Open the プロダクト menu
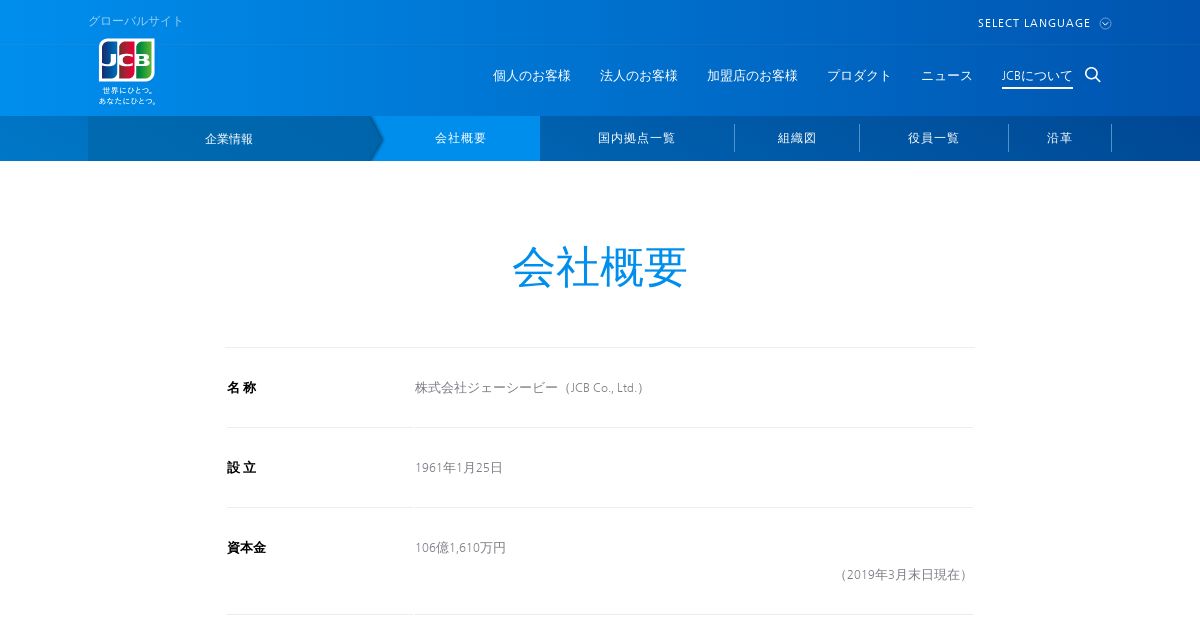 [859, 76]
